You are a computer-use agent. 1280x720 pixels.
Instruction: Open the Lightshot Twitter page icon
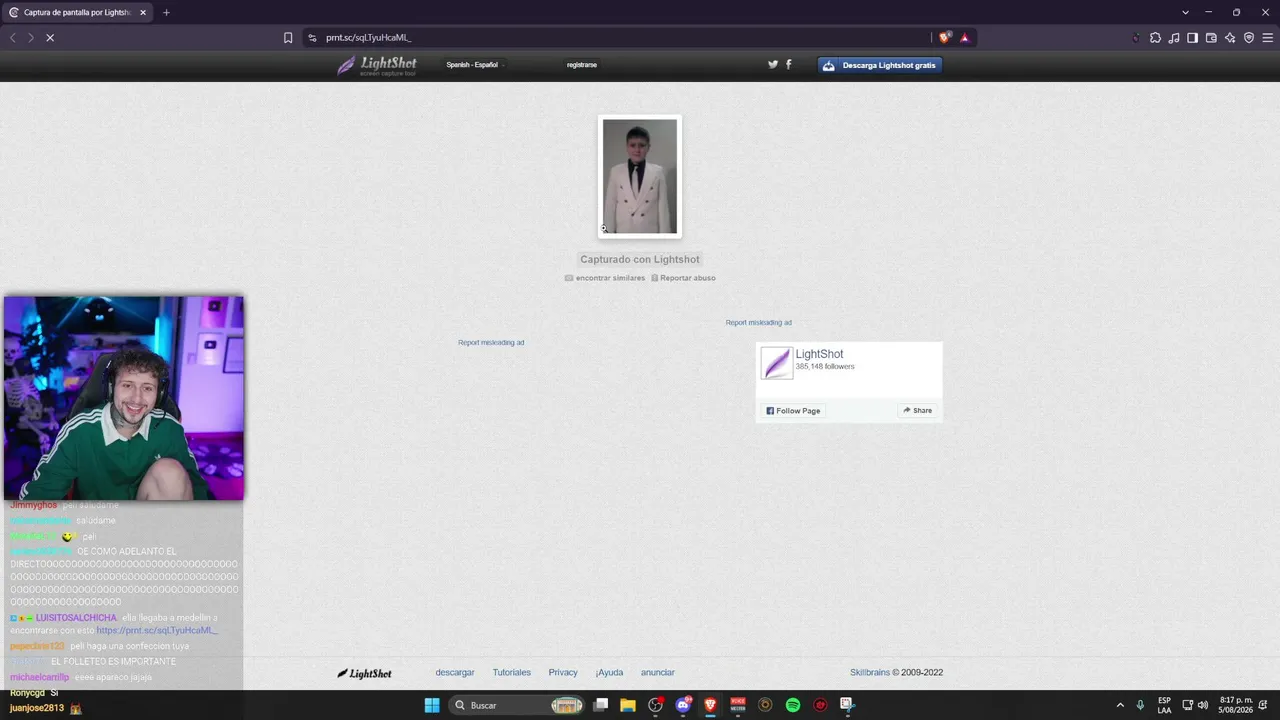[x=773, y=64]
